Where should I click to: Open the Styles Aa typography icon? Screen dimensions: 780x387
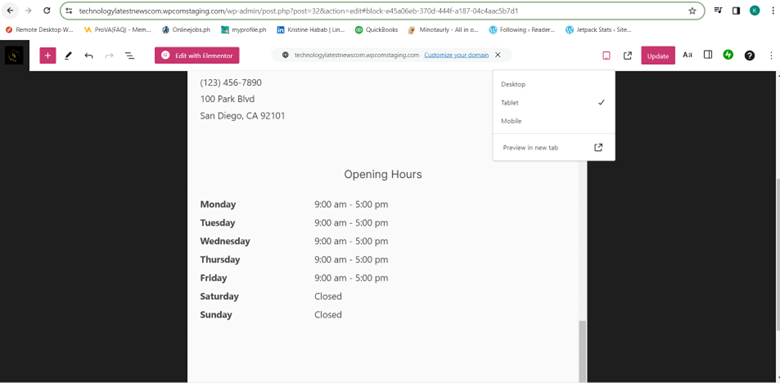point(687,55)
